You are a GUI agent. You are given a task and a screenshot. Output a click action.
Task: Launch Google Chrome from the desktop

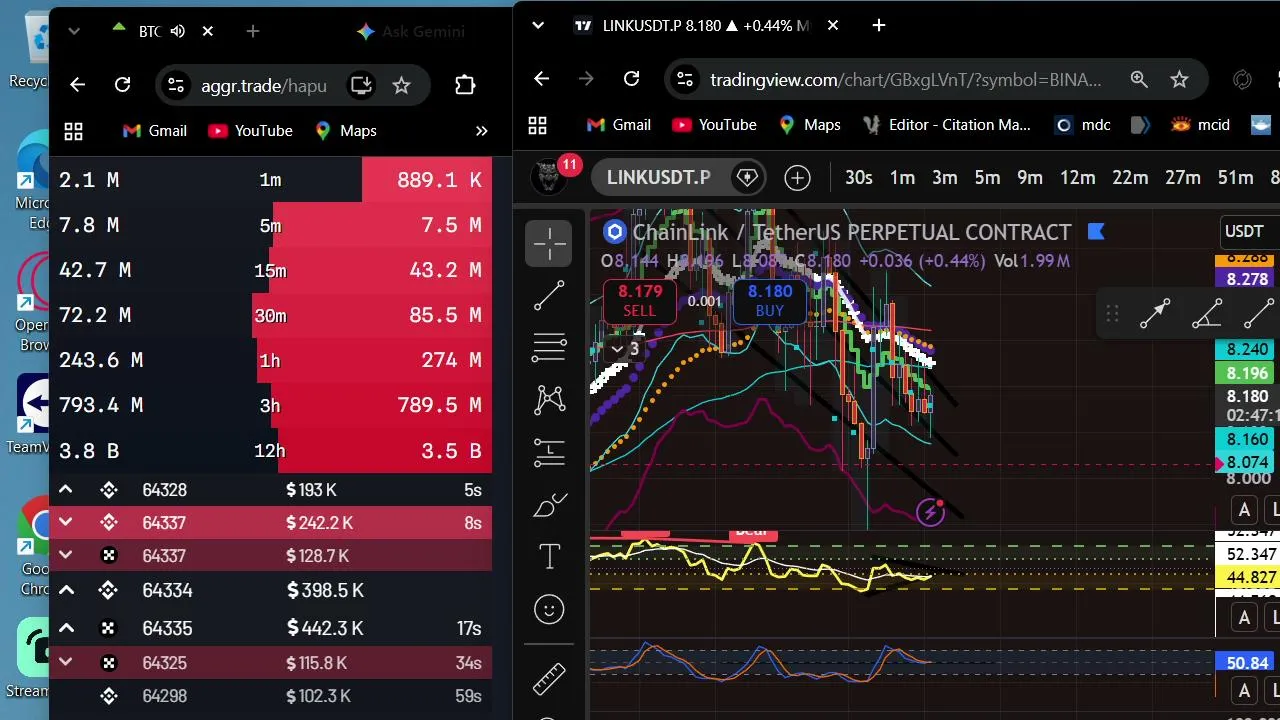pyautogui.click(x=35, y=545)
